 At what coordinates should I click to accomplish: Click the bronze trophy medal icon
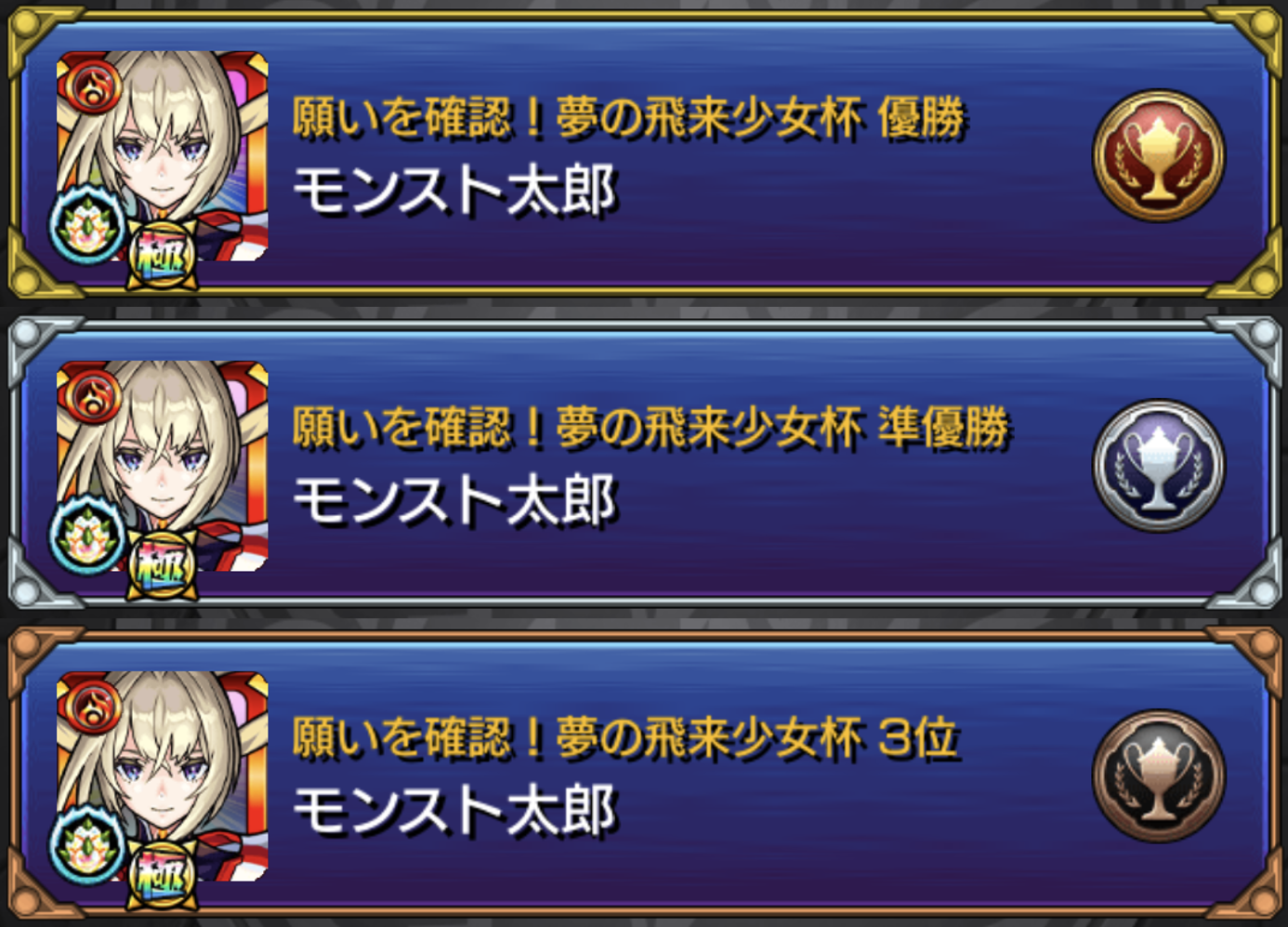pyautogui.click(x=1159, y=776)
